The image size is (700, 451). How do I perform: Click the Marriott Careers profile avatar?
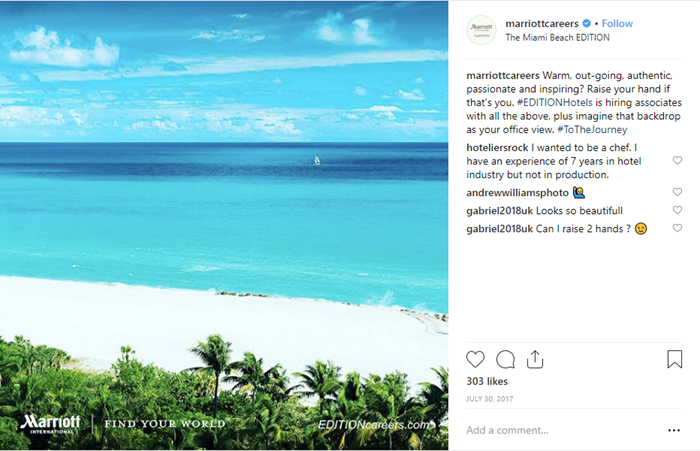click(x=481, y=30)
